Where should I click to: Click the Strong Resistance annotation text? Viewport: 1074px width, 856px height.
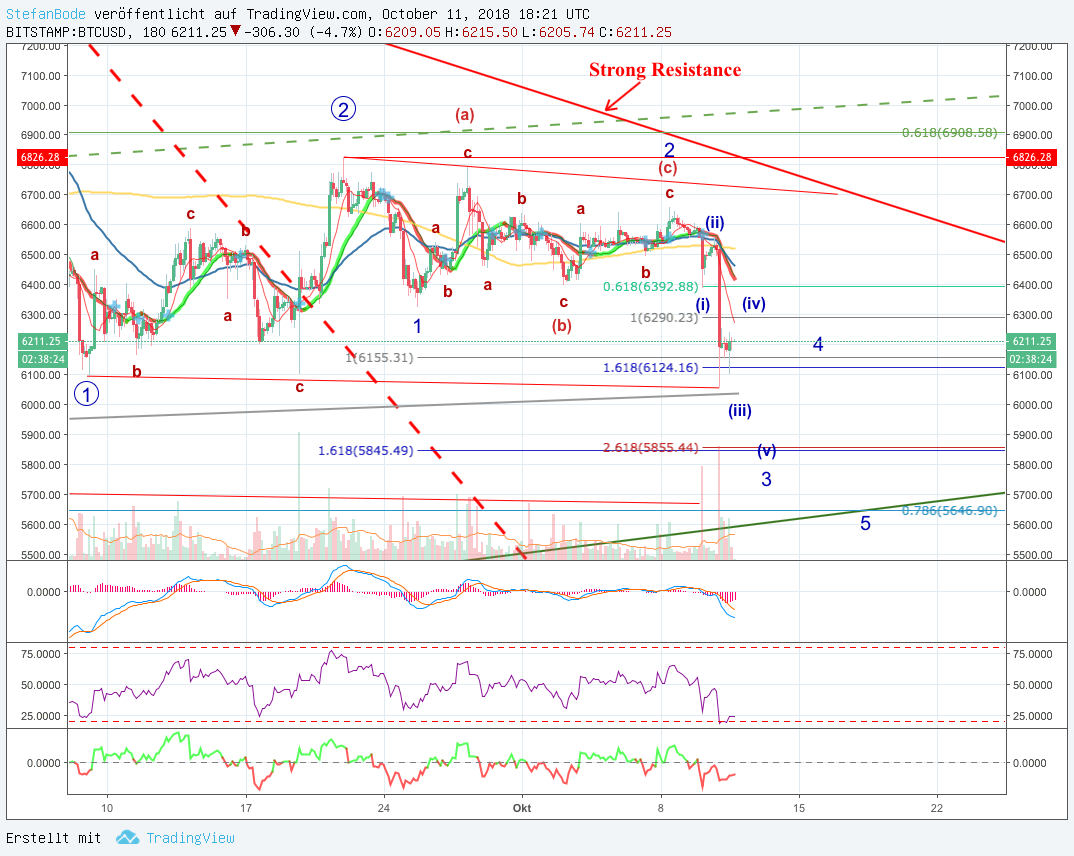(x=665, y=70)
